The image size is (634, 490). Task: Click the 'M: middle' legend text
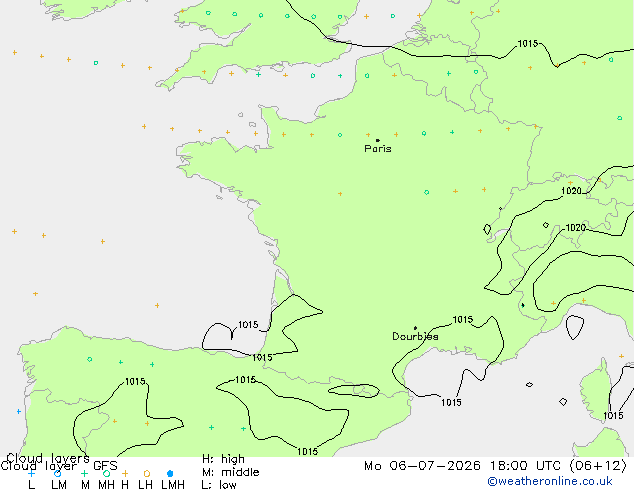230,472
